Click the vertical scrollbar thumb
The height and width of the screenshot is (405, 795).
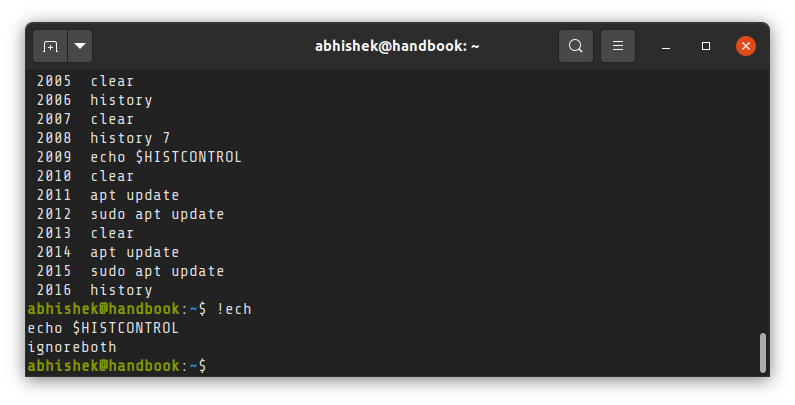coord(763,353)
